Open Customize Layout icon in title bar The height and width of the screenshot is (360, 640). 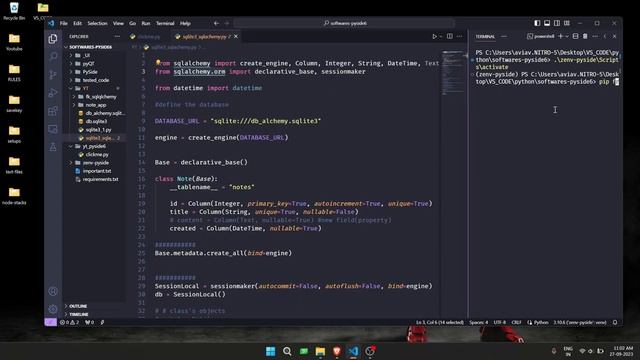[x=567, y=23]
